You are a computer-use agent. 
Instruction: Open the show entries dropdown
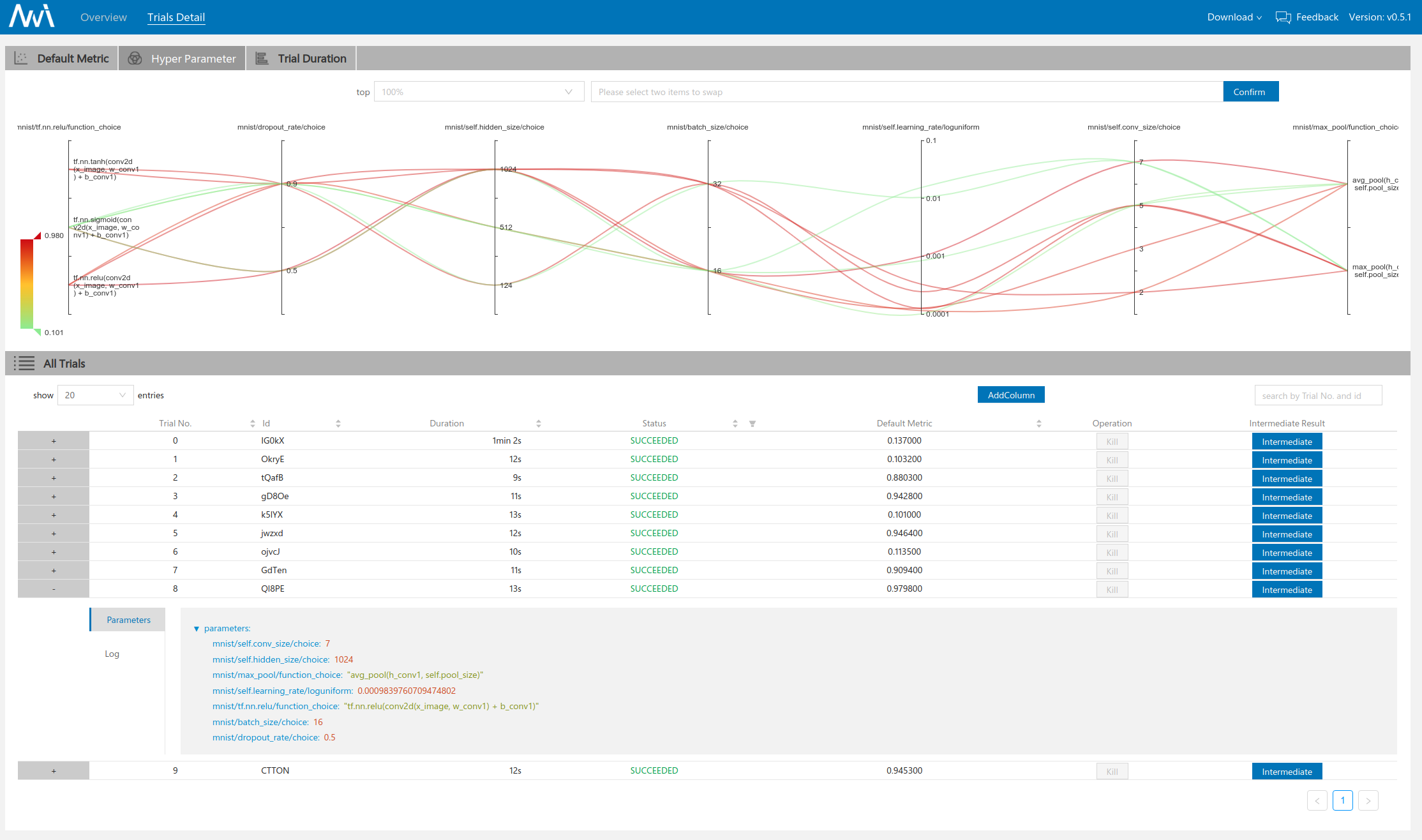click(x=95, y=395)
